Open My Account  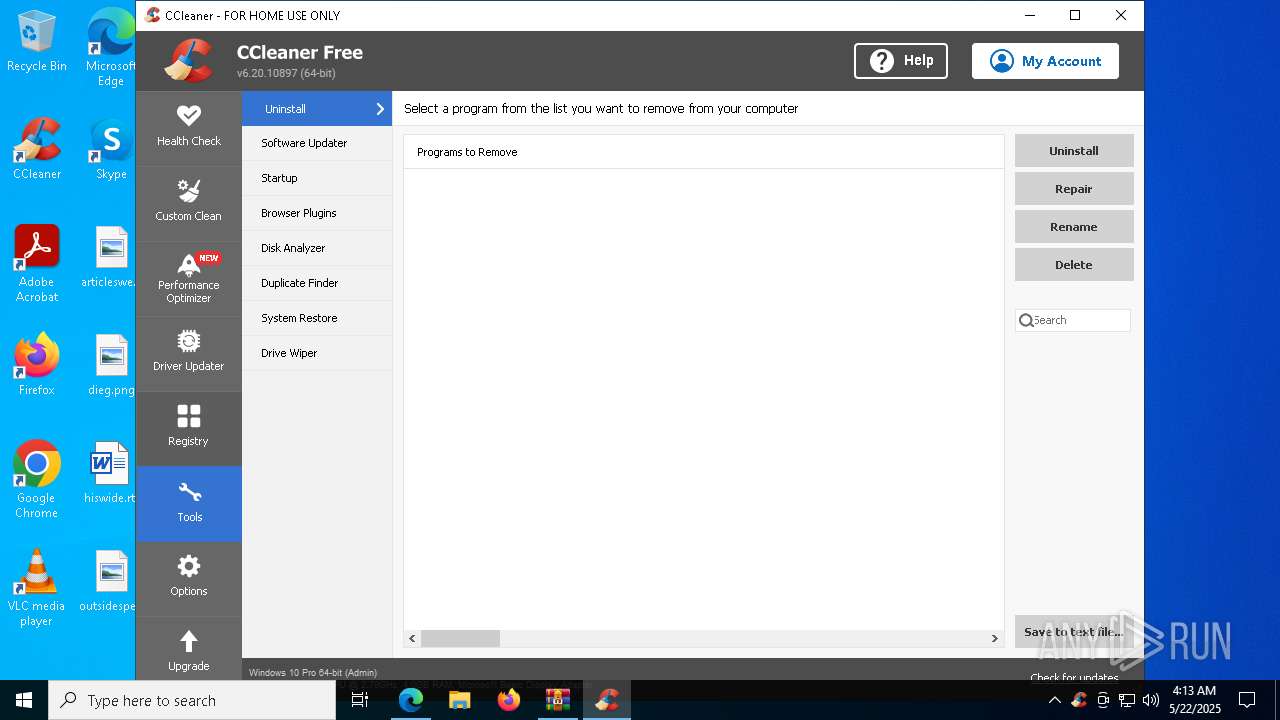pos(1045,61)
